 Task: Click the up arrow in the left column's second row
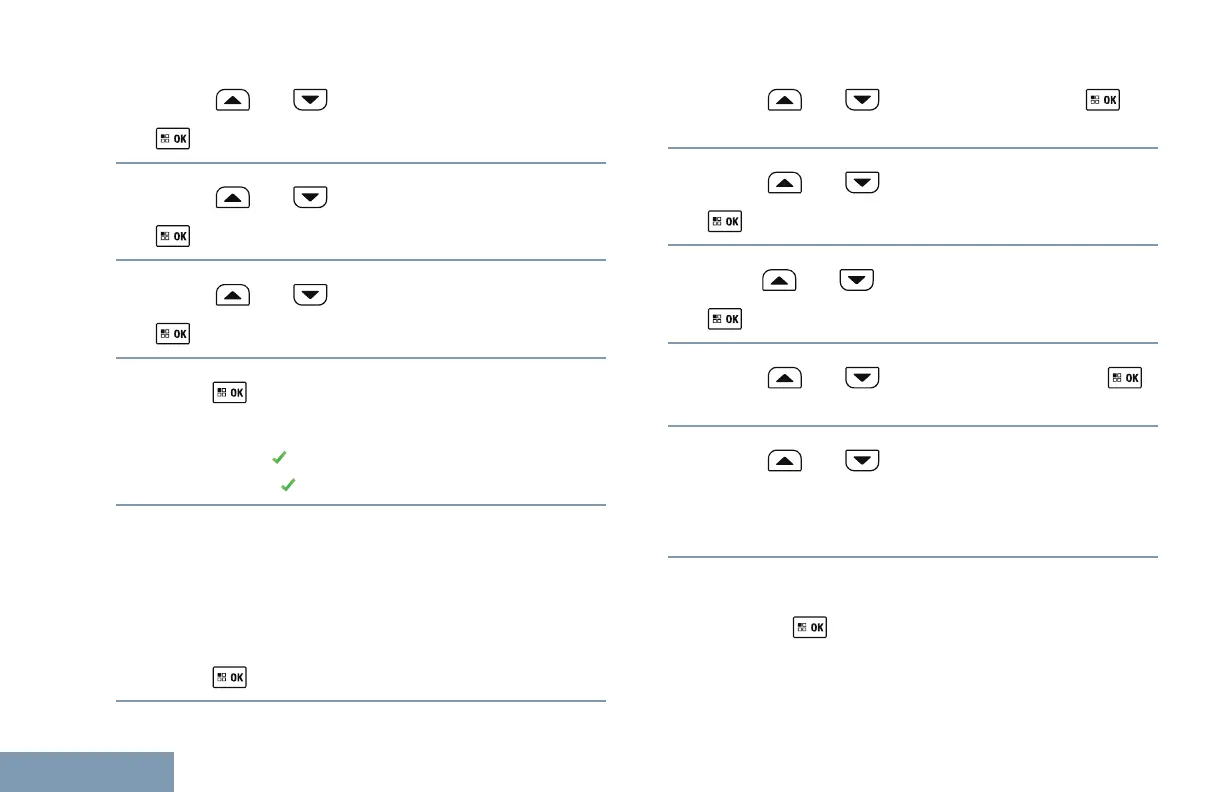[x=231, y=199]
